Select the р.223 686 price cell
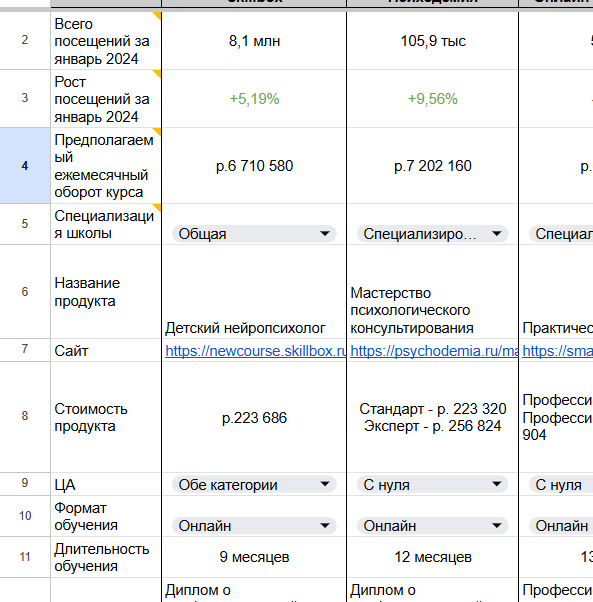 pyautogui.click(x=254, y=417)
